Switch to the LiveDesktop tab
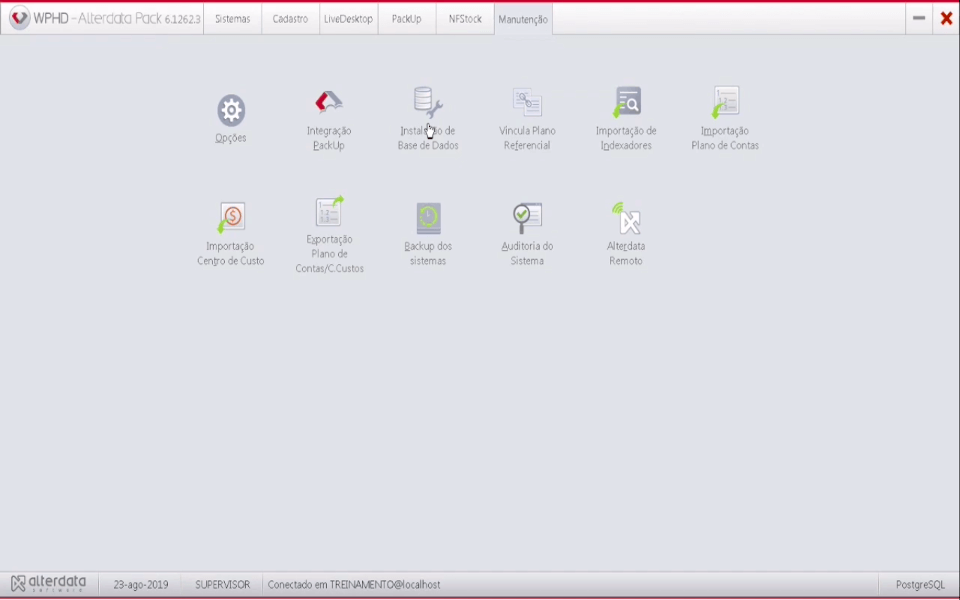Image resolution: width=960 pixels, height=600 pixels. [348, 19]
